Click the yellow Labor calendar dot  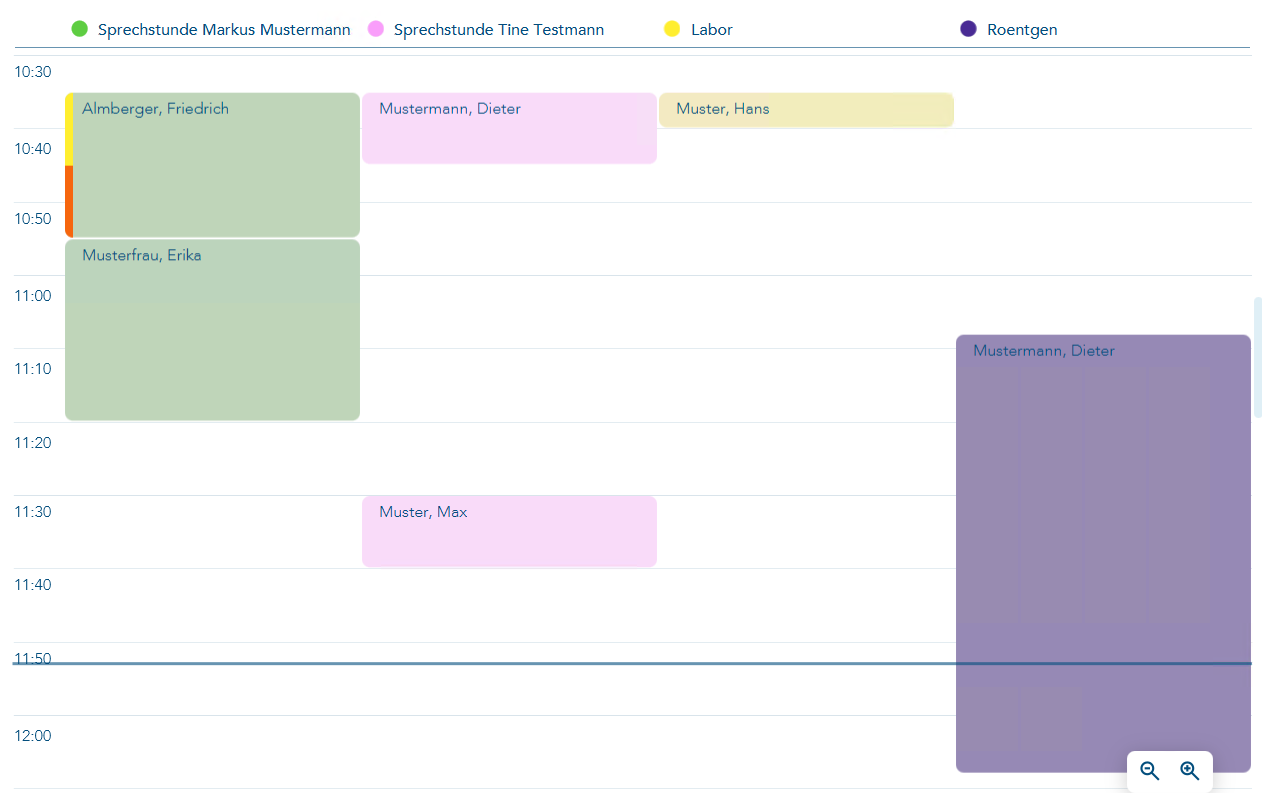coord(672,29)
